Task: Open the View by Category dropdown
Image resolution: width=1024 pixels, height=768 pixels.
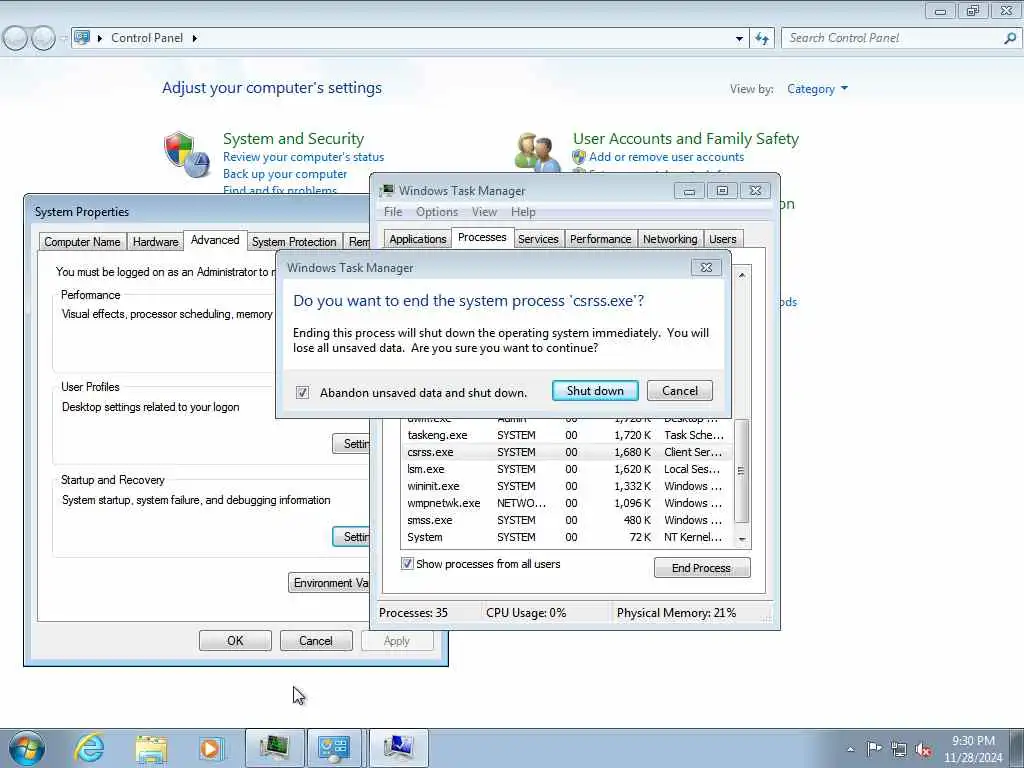Action: click(817, 89)
